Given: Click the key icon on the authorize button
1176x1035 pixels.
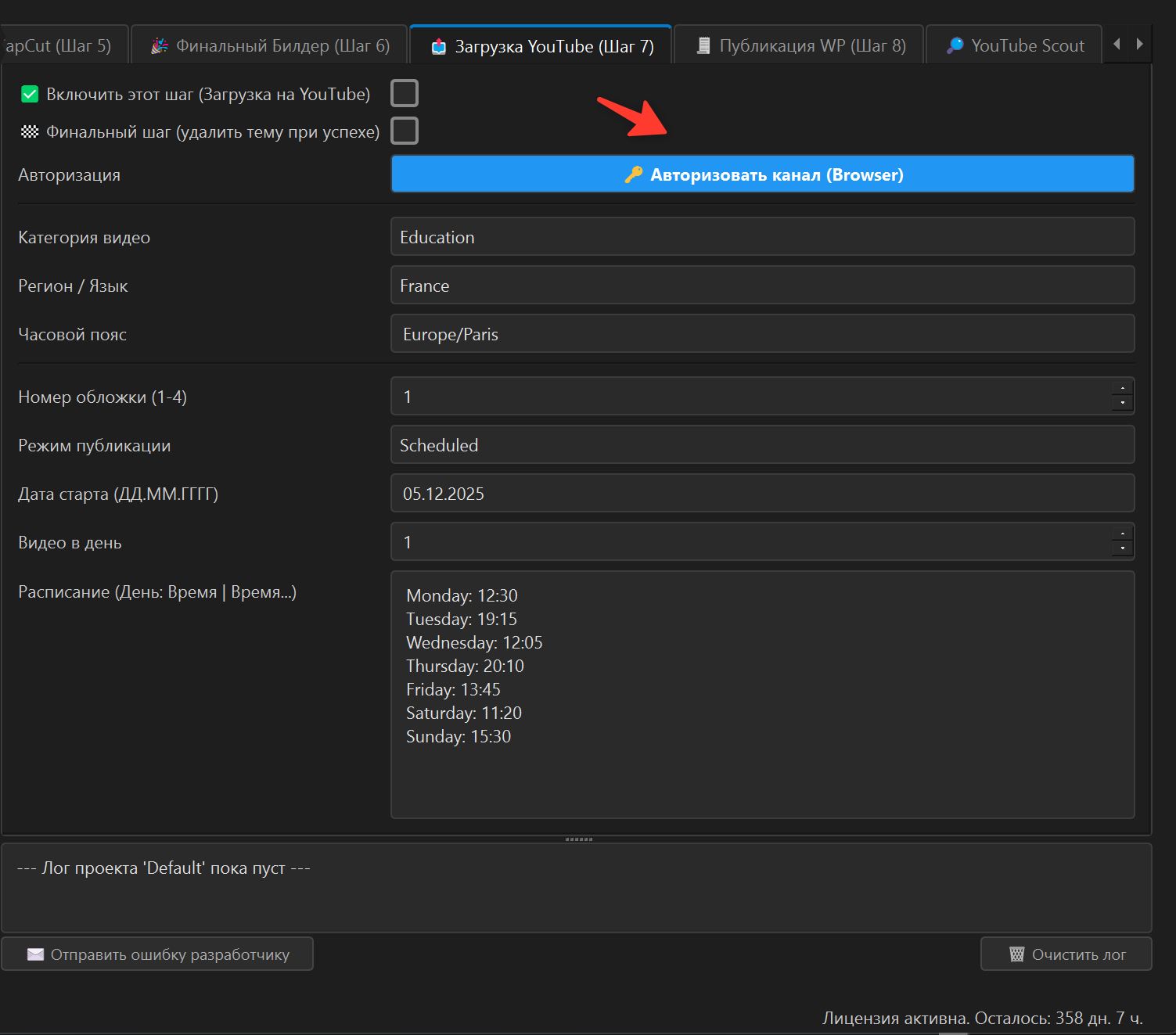Looking at the screenshot, I should coord(634,174).
